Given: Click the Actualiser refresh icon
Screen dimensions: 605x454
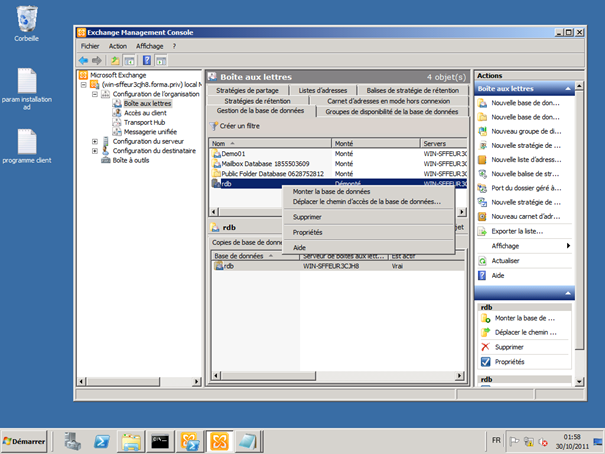Looking at the screenshot, I should pyautogui.click(x=482, y=261).
